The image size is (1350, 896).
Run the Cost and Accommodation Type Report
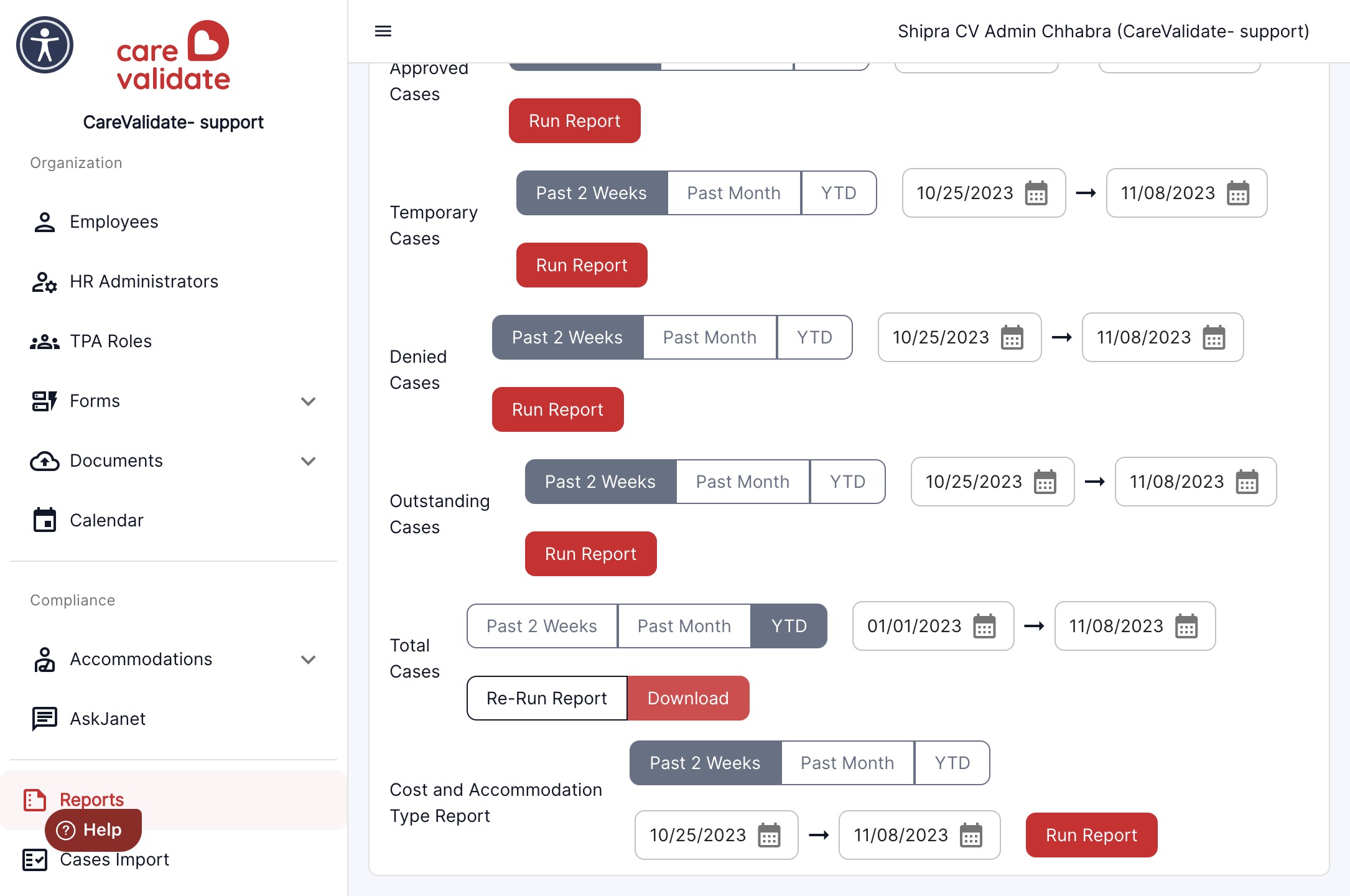1091,835
